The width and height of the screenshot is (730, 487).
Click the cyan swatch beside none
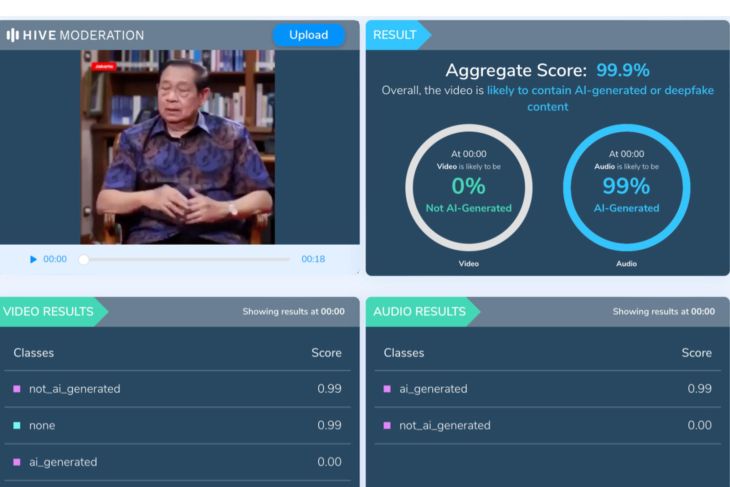coord(17,426)
